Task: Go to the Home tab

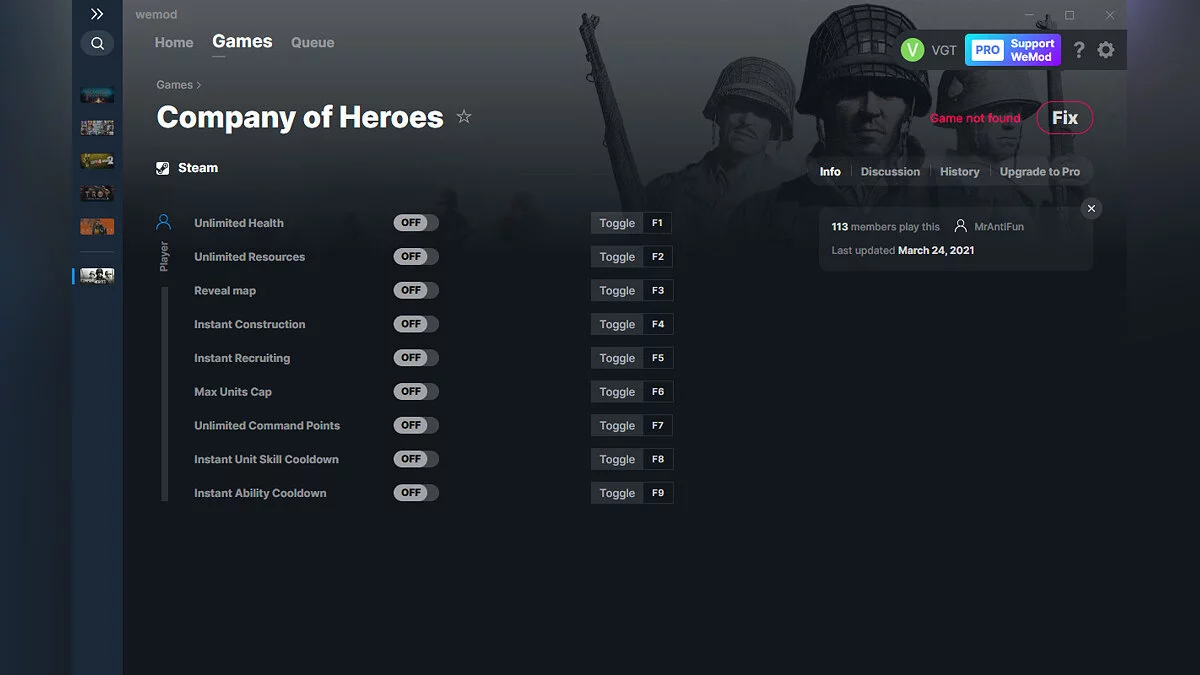Action: (174, 43)
